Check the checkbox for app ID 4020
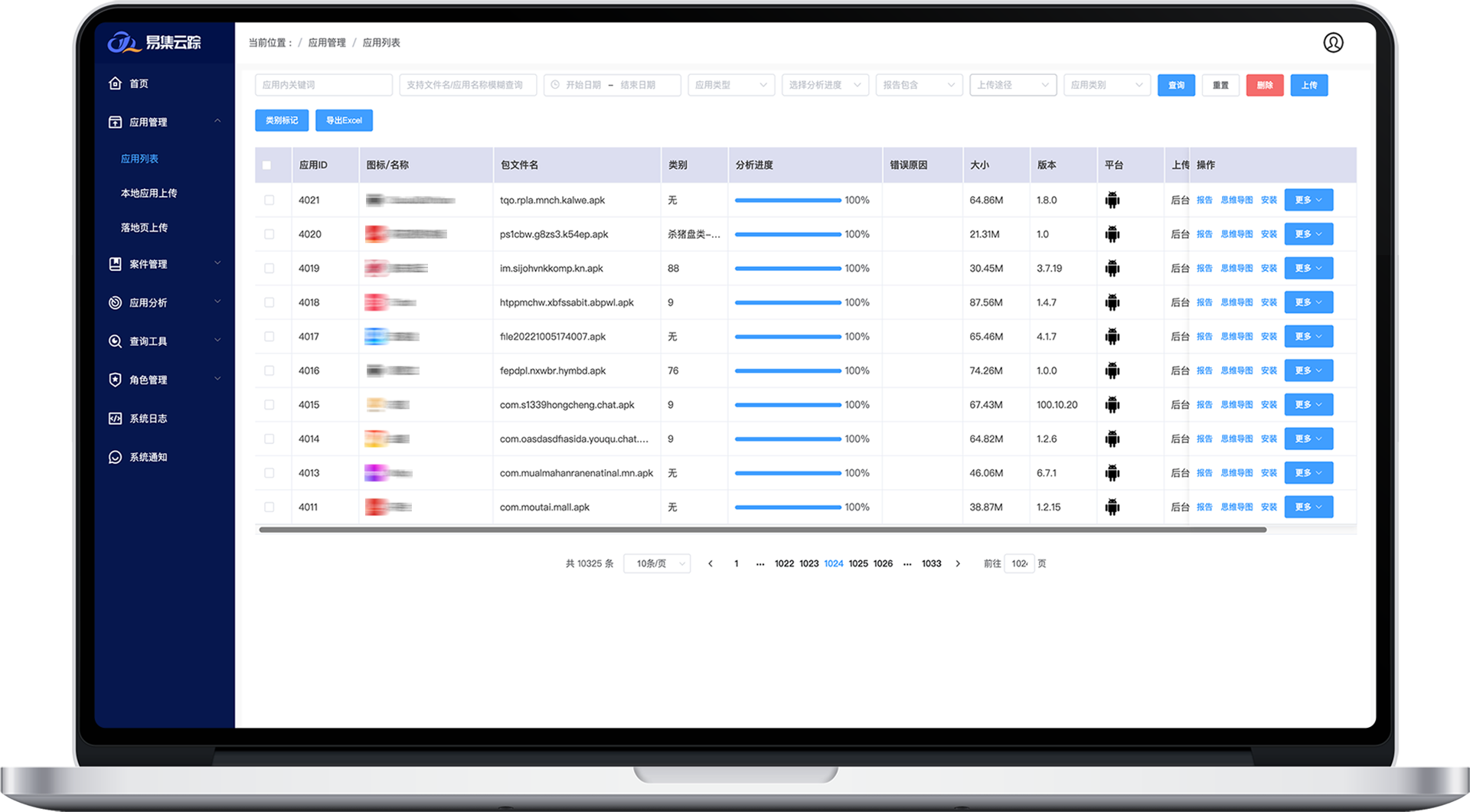Screen dimensions: 1470x812 point(269,234)
